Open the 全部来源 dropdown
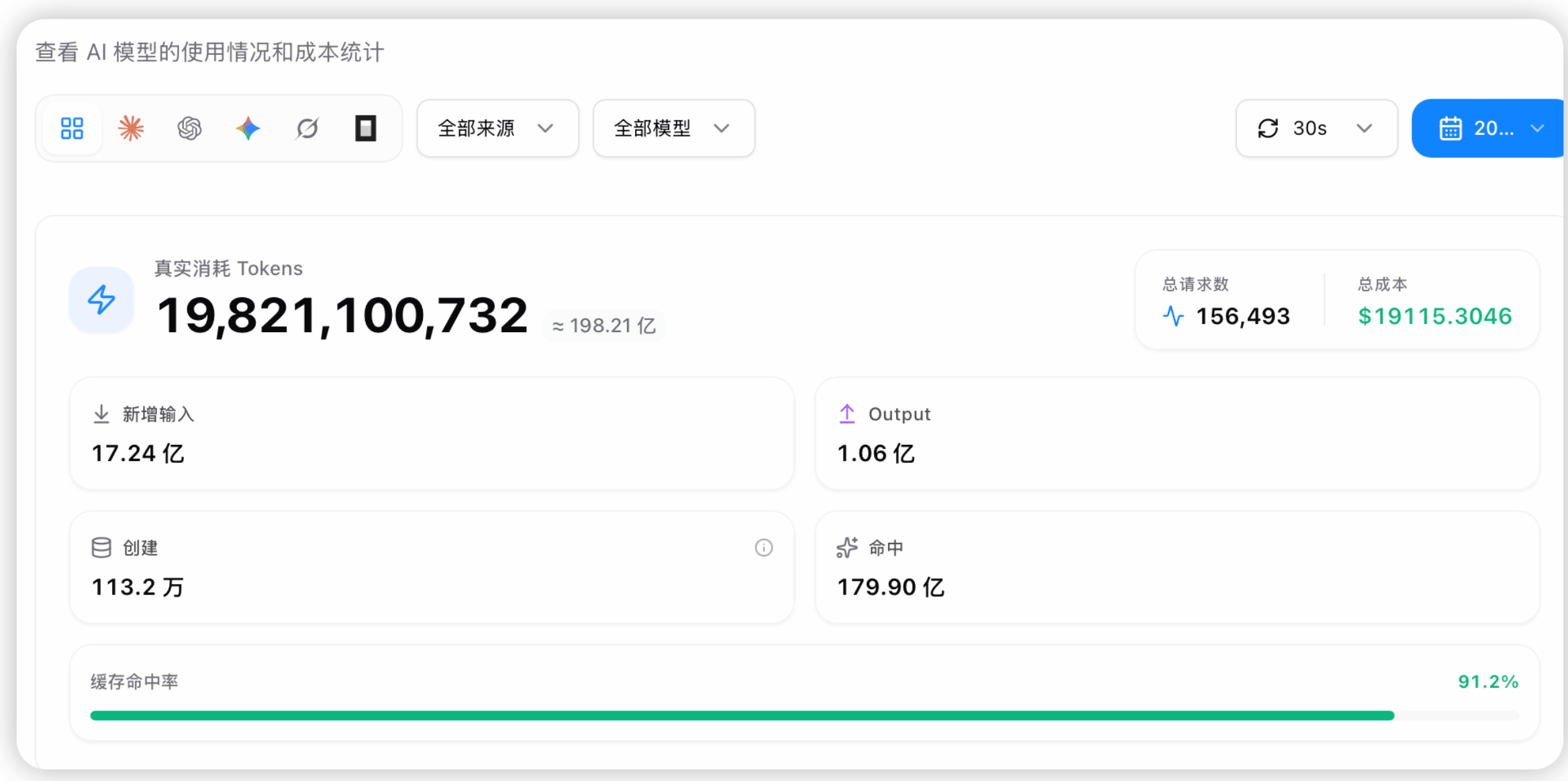Image resolution: width=1568 pixels, height=781 pixels. pos(497,128)
